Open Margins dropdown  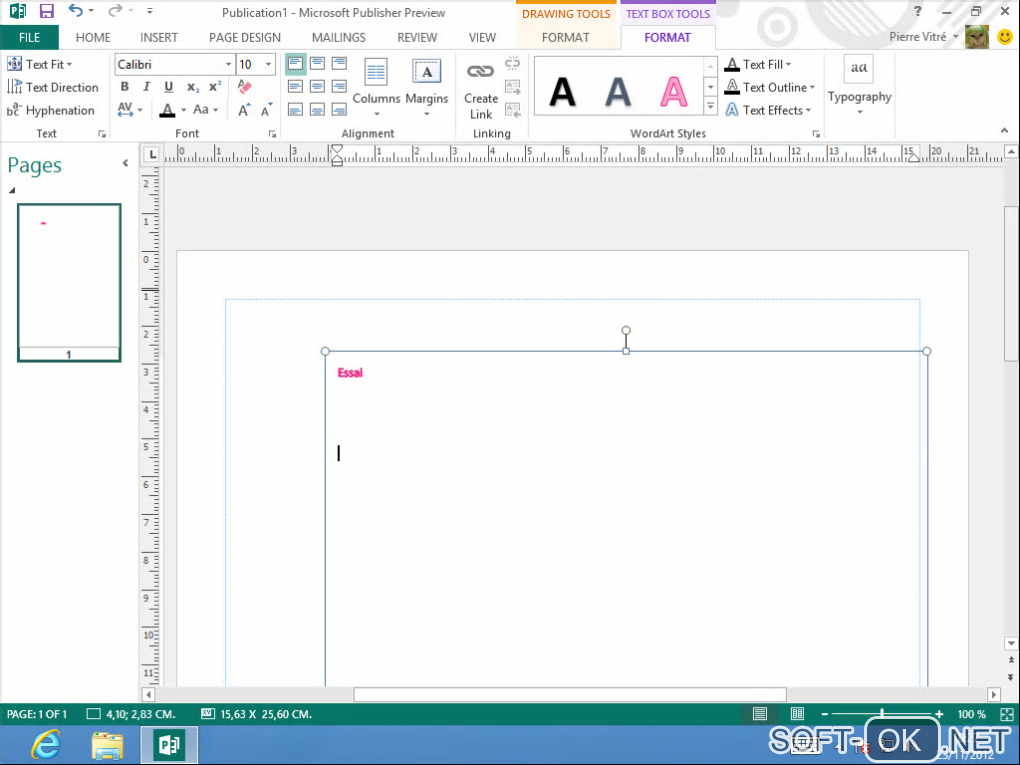(x=427, y=88)
